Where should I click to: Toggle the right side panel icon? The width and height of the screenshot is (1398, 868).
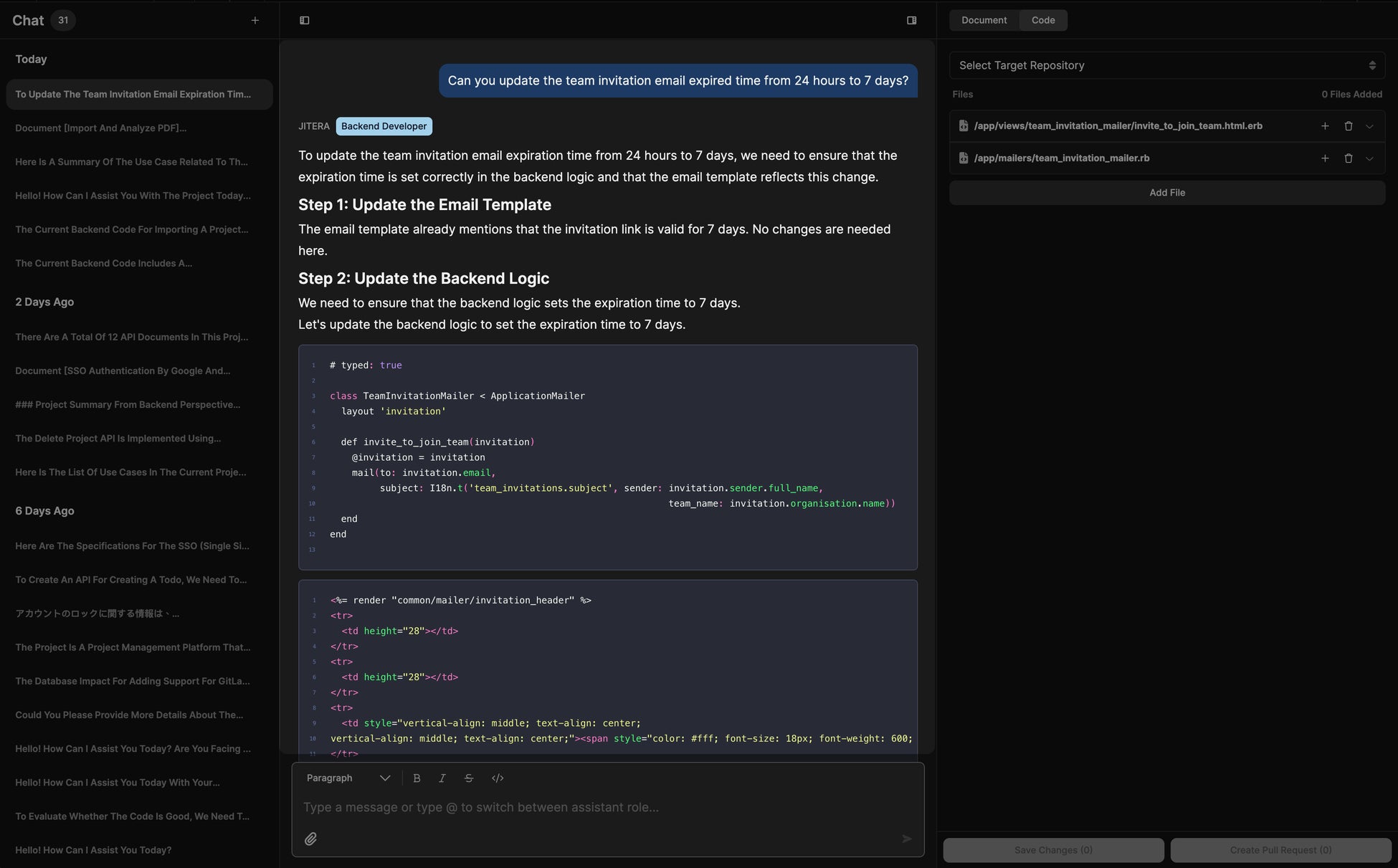911,21
